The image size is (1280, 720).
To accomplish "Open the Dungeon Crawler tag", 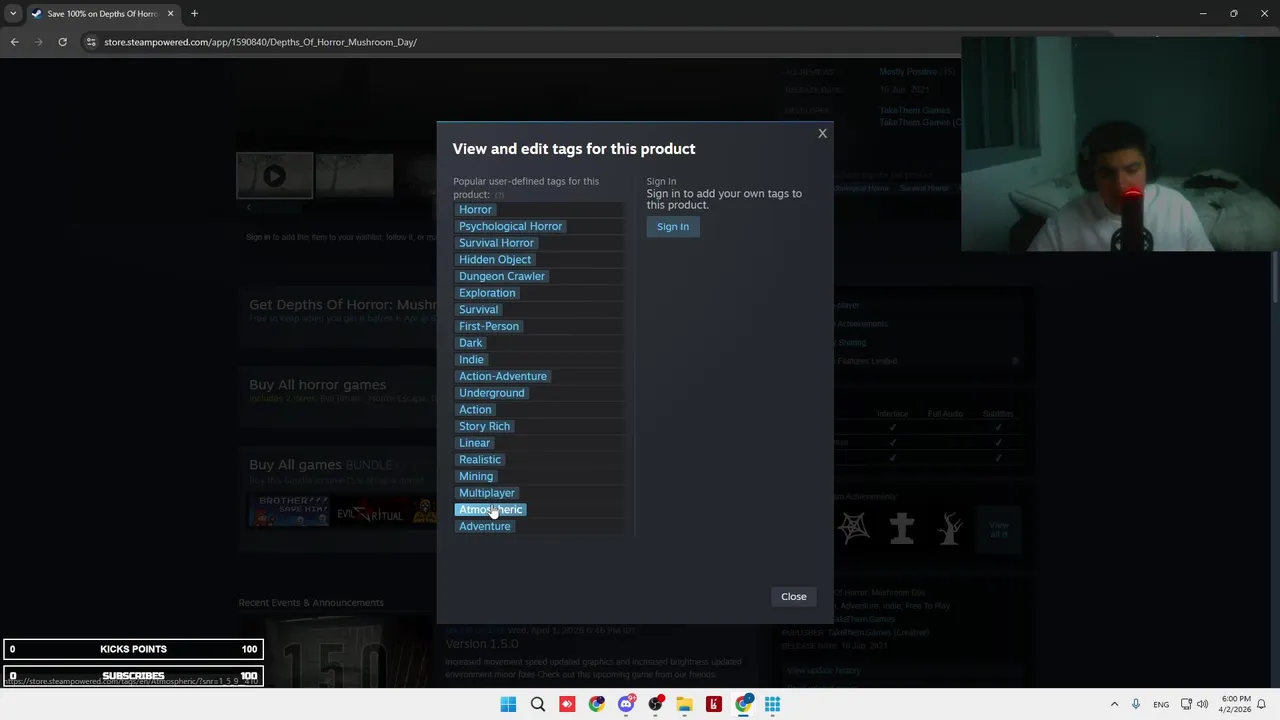I will (x=502, y=276).
